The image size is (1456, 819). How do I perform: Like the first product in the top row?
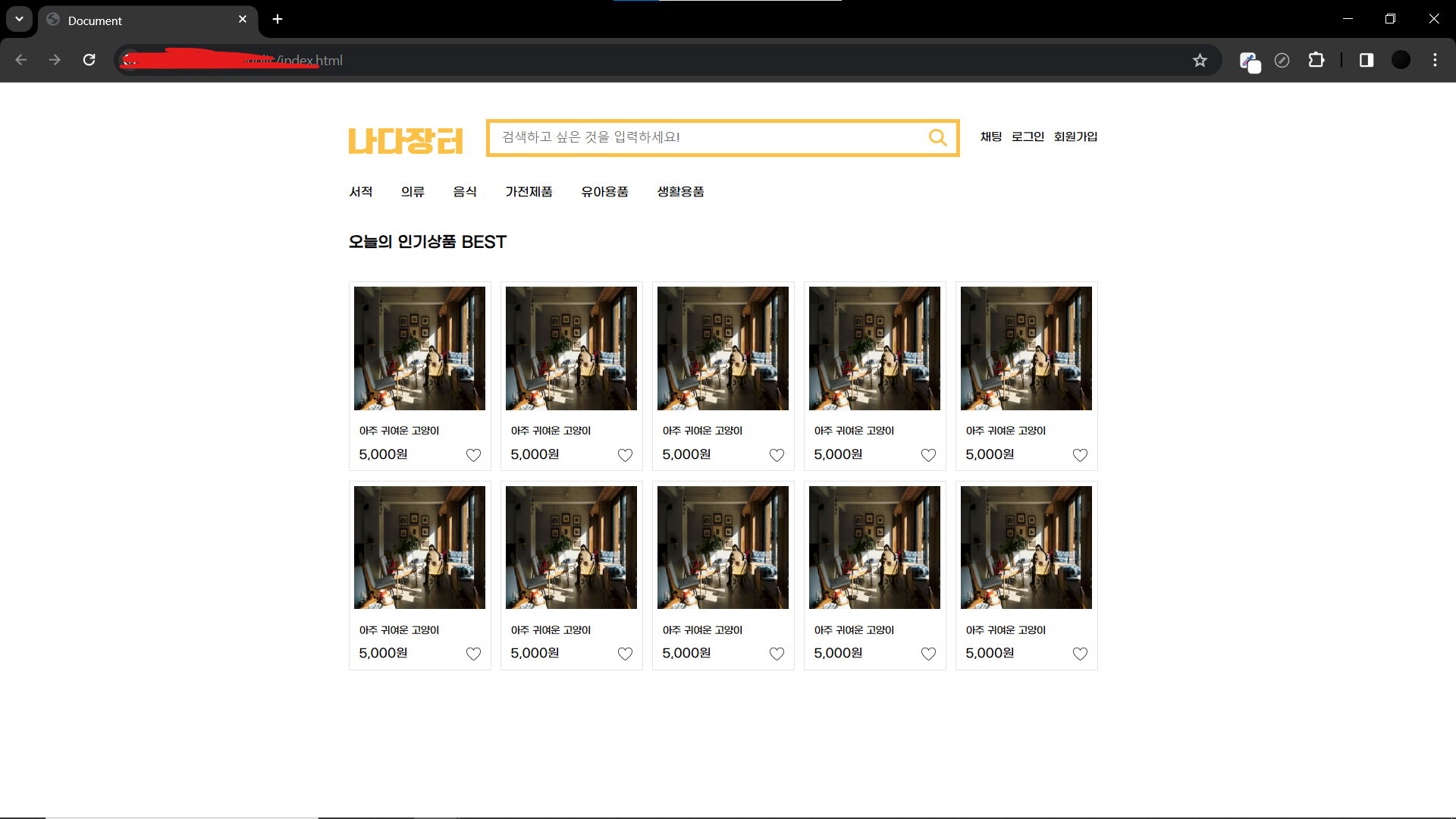coord(473,455)
